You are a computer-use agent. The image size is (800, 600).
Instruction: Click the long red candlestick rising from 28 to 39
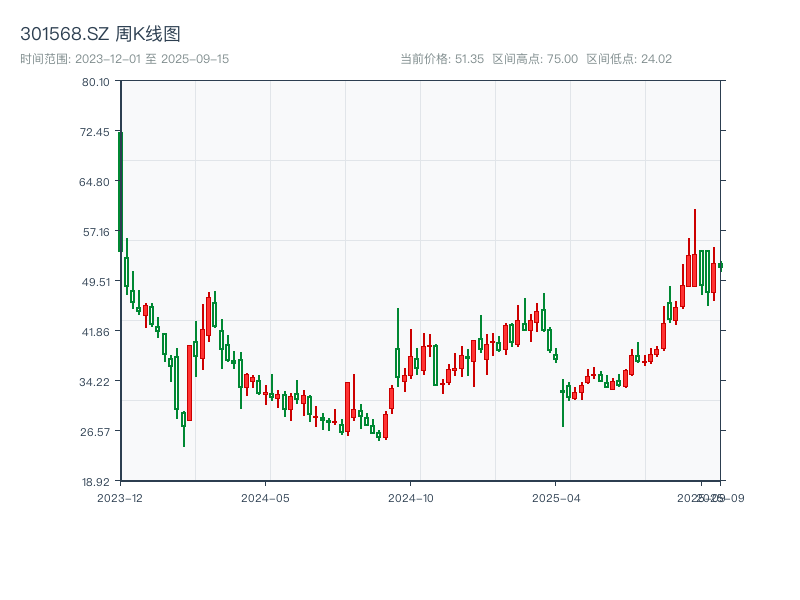click(189, 383)
